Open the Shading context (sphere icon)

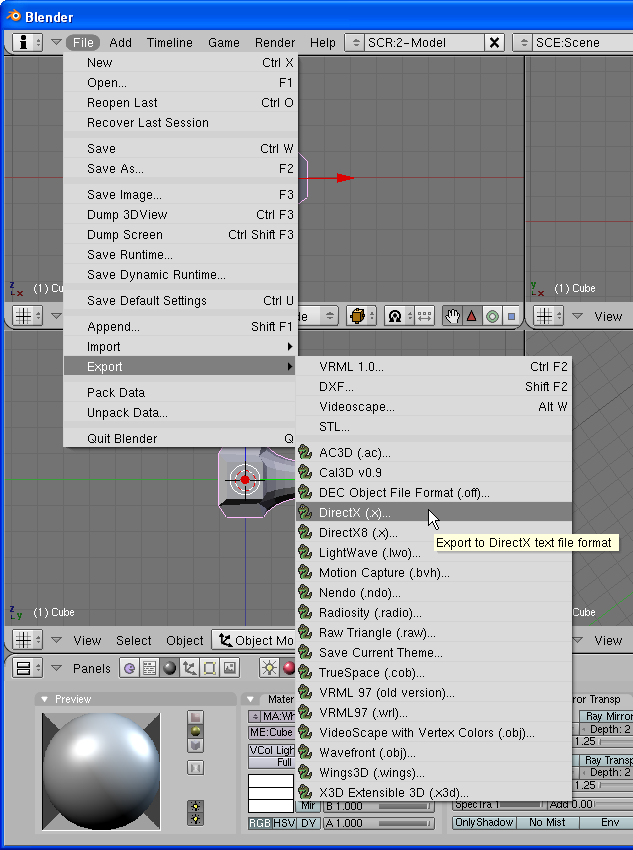[x=170, y=668]
